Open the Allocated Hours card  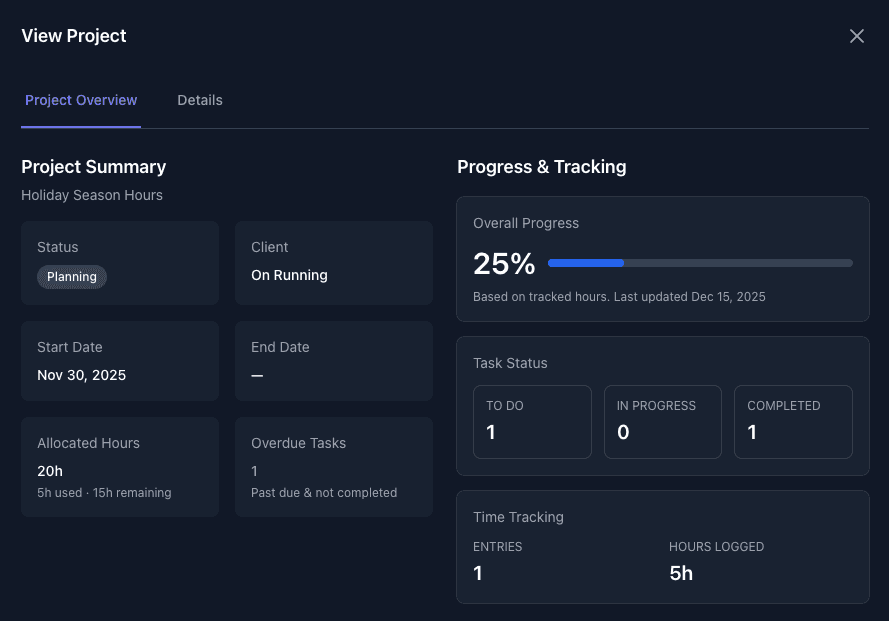pos(119,466)
